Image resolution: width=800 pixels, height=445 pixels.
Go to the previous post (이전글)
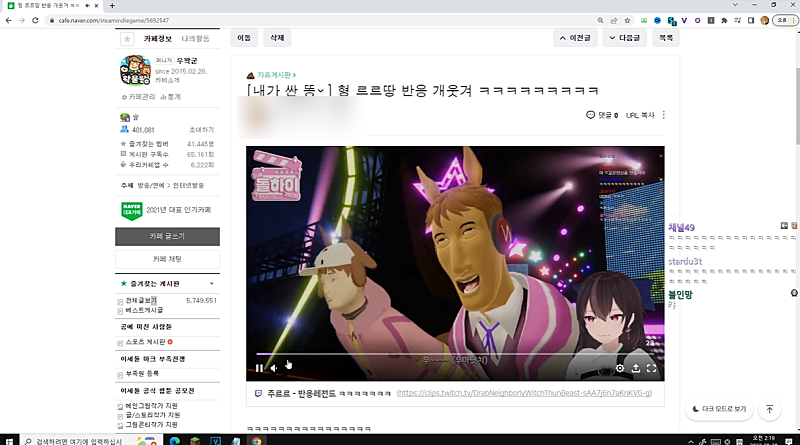click(575, 38)
